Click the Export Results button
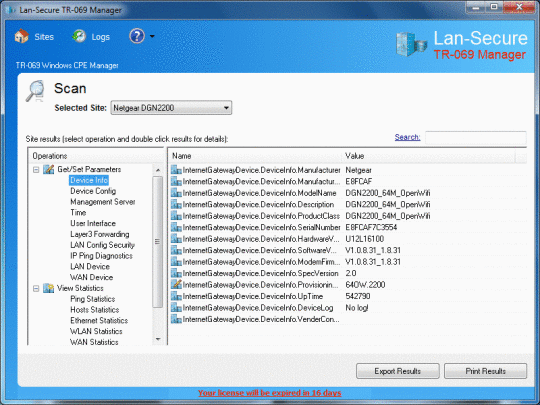The height and width of the screenshot is (405, 540). [x=398, y=371]
